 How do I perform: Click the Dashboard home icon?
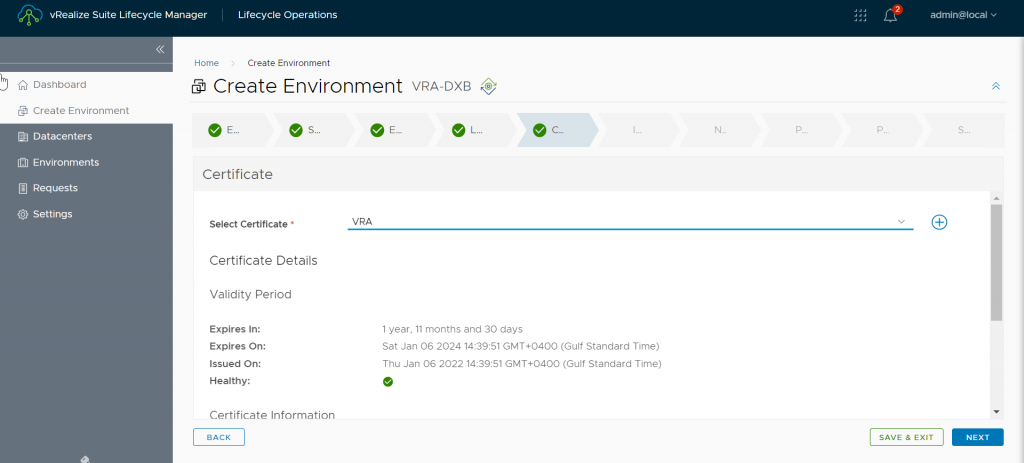pos(23,85)
